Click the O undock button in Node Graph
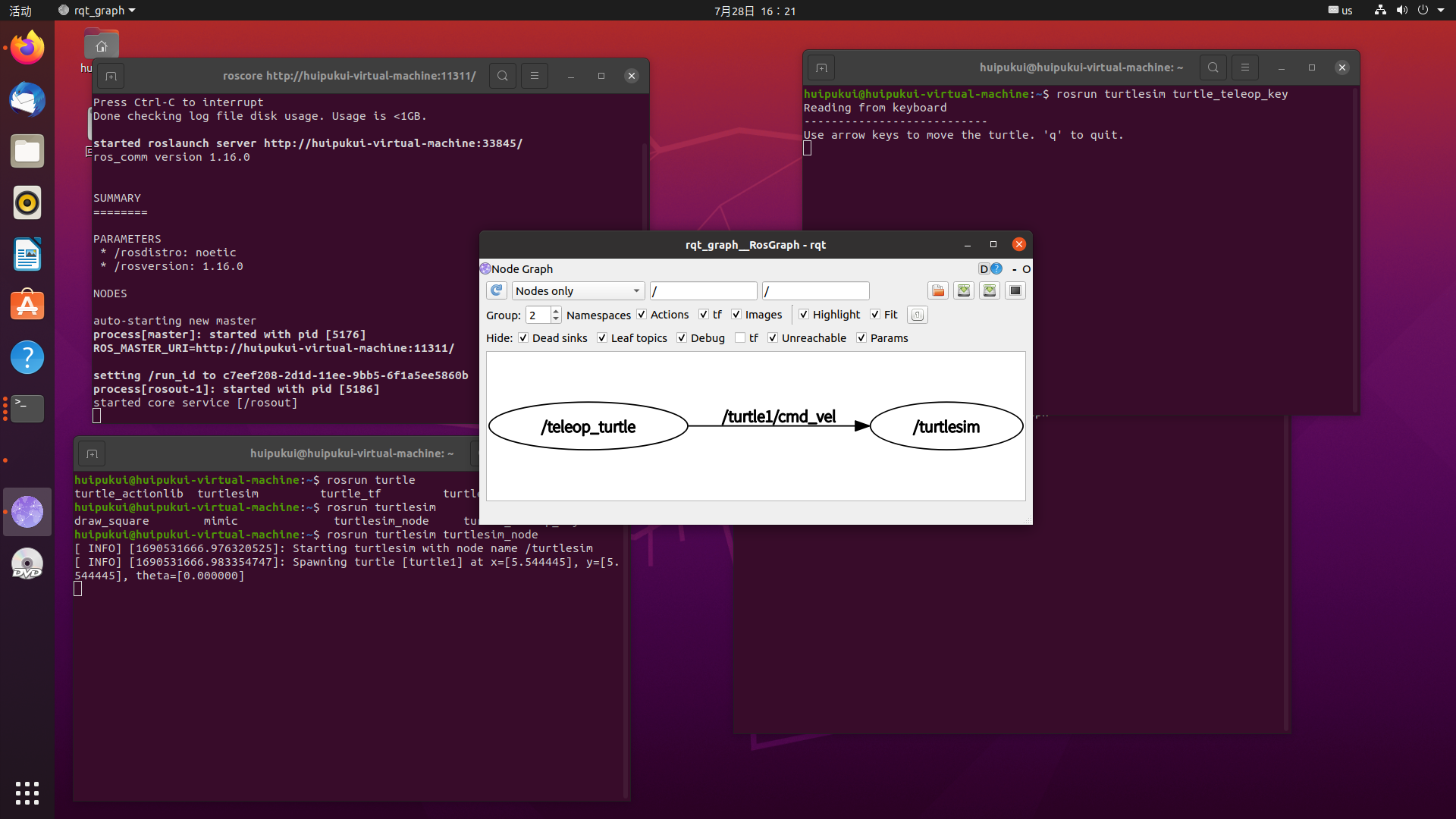 [1026, 269]
